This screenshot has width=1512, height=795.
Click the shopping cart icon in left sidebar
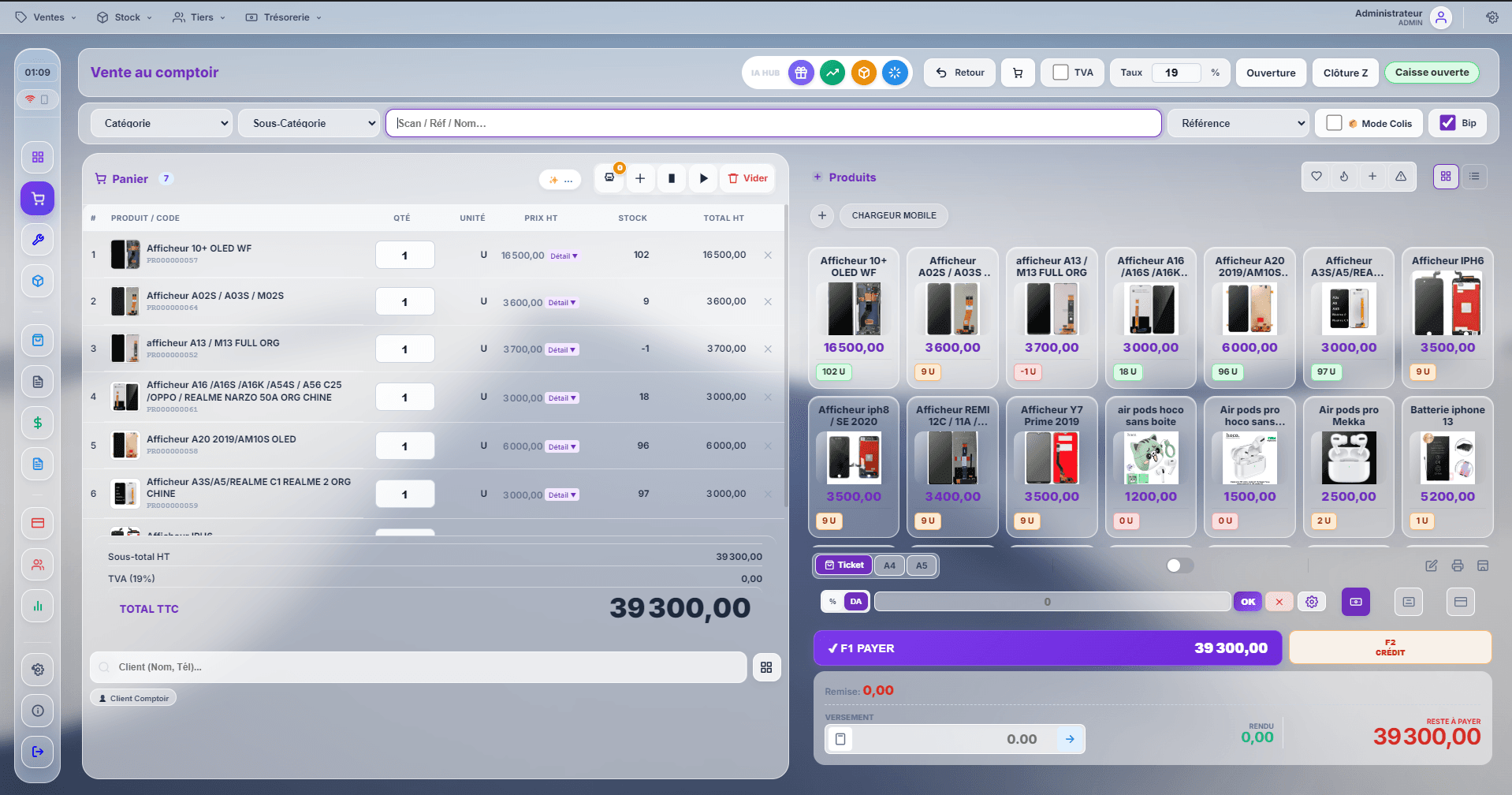(37, 199)
